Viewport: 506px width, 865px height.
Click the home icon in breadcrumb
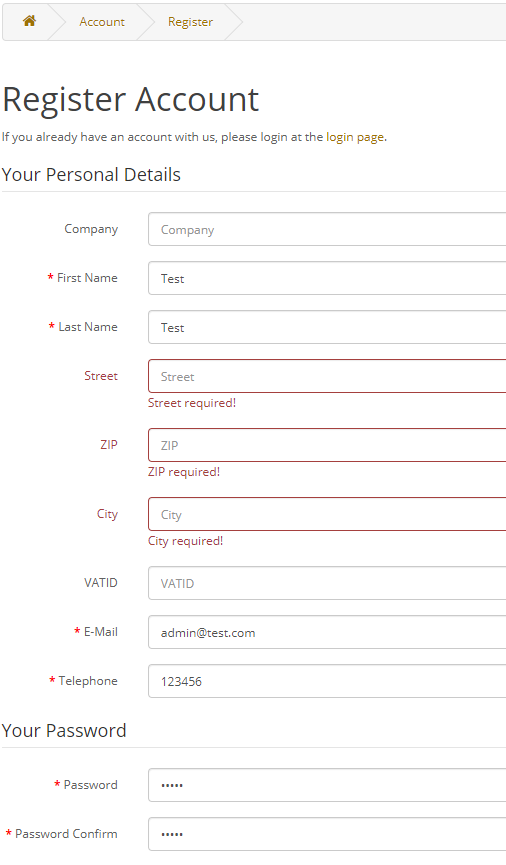(29, 21)
